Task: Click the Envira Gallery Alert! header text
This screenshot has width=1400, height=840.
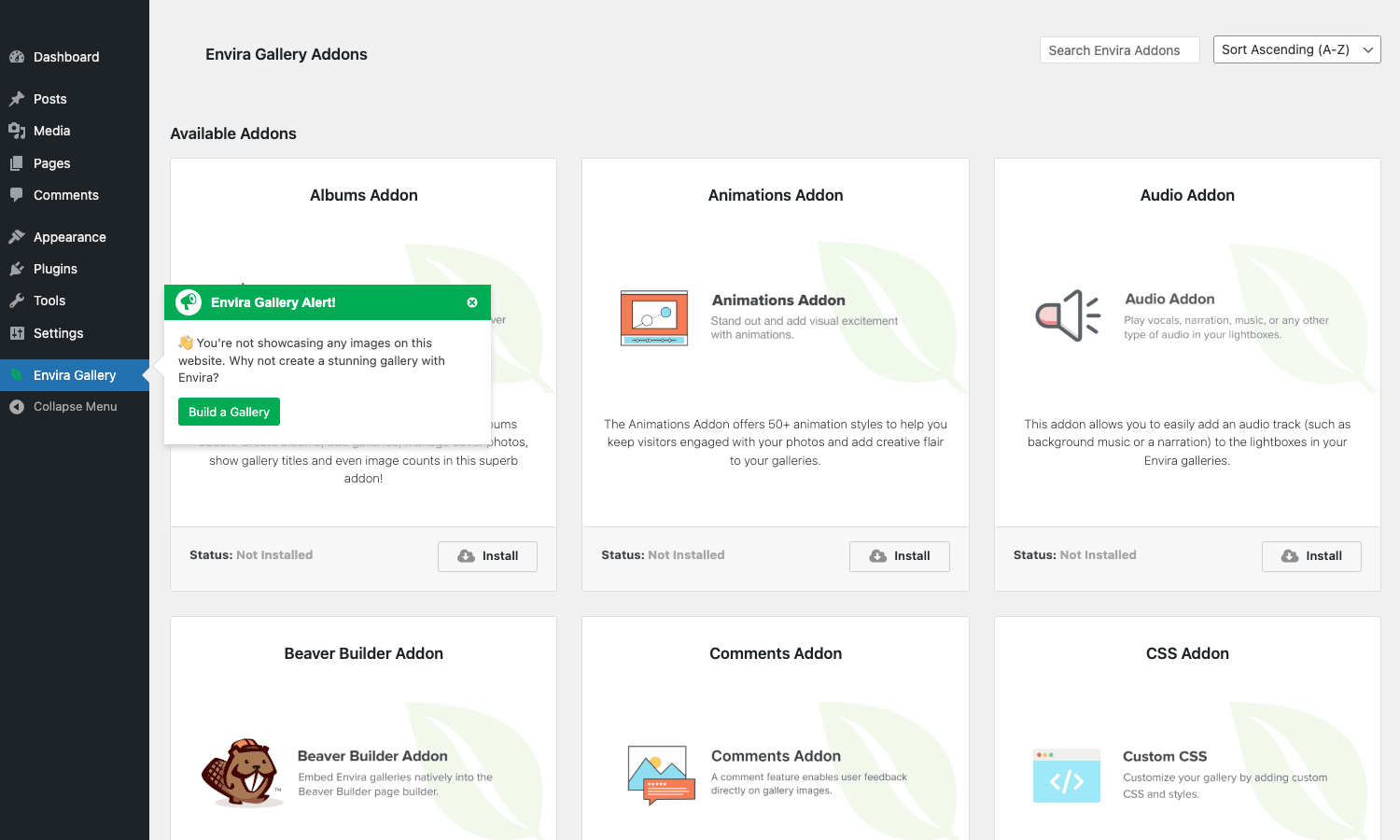Action: click(273, 302)
